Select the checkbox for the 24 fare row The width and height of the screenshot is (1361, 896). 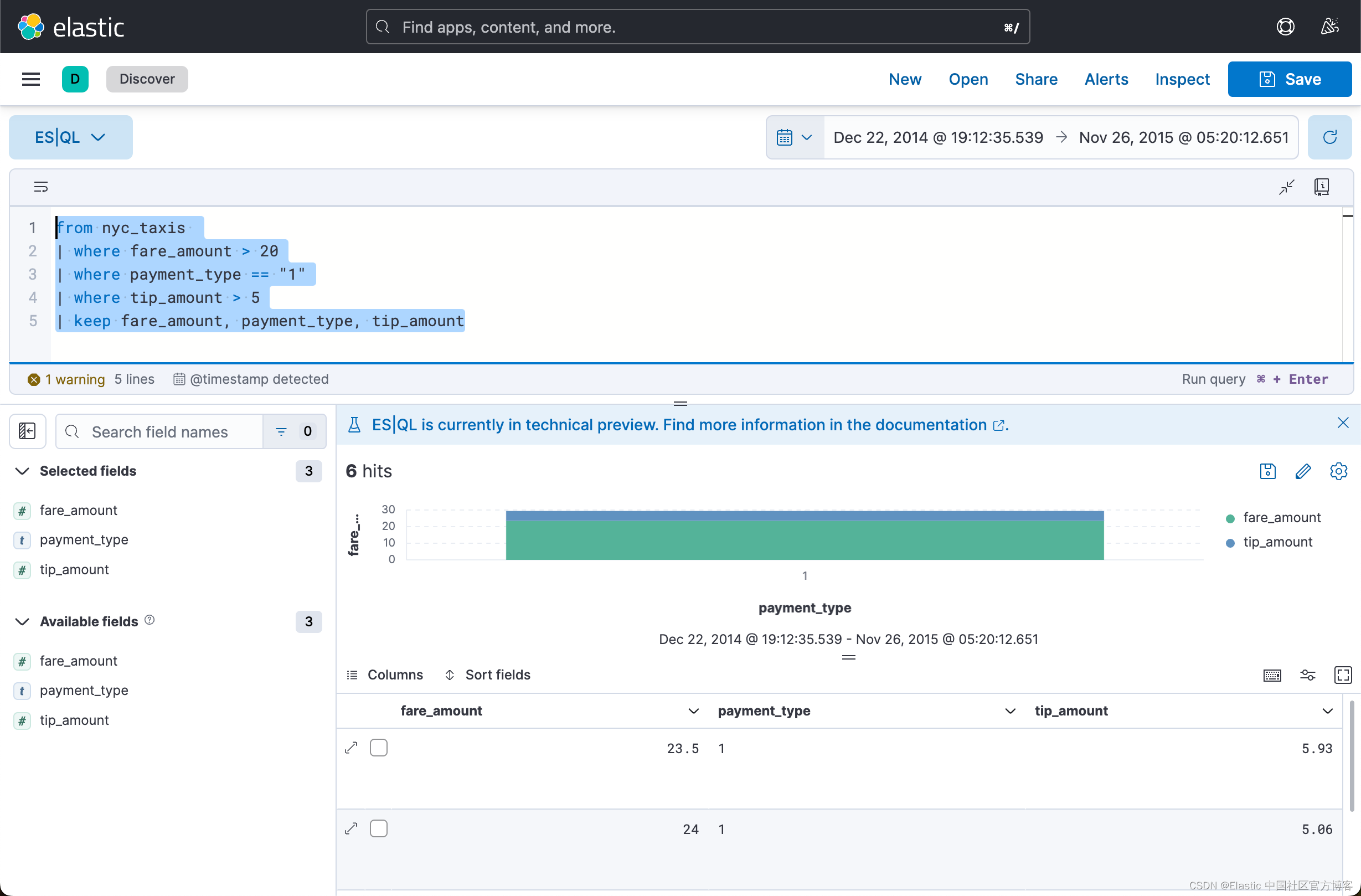379,828
